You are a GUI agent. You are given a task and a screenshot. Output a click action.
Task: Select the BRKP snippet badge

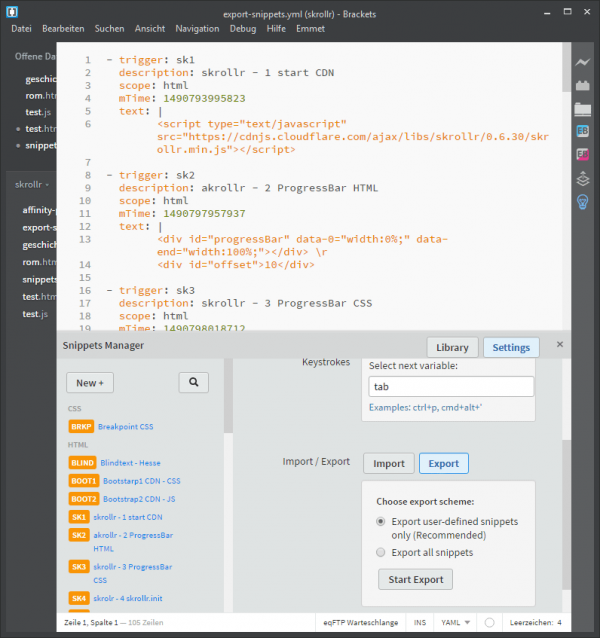pyautogui.click(x=81, y=426)
